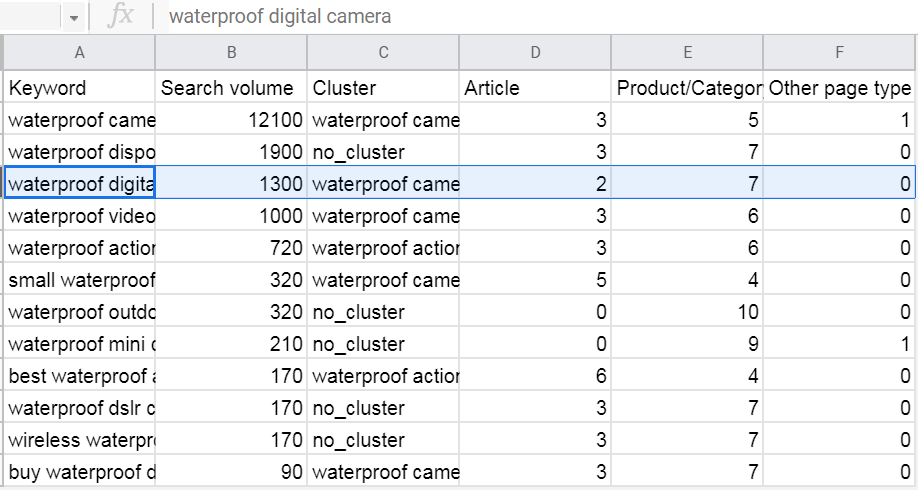The height and width of the screenshot is (490, 918).
Task: Select column F header
Action: 840,53
